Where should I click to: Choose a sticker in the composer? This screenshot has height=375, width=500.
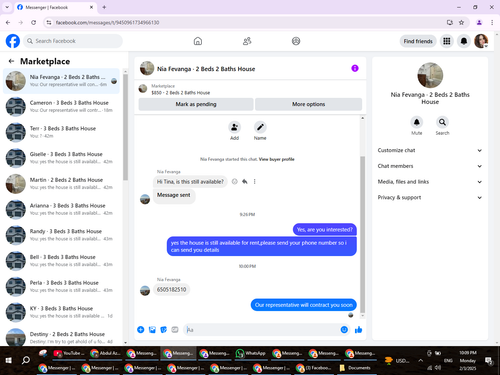[x=163, y=330]
